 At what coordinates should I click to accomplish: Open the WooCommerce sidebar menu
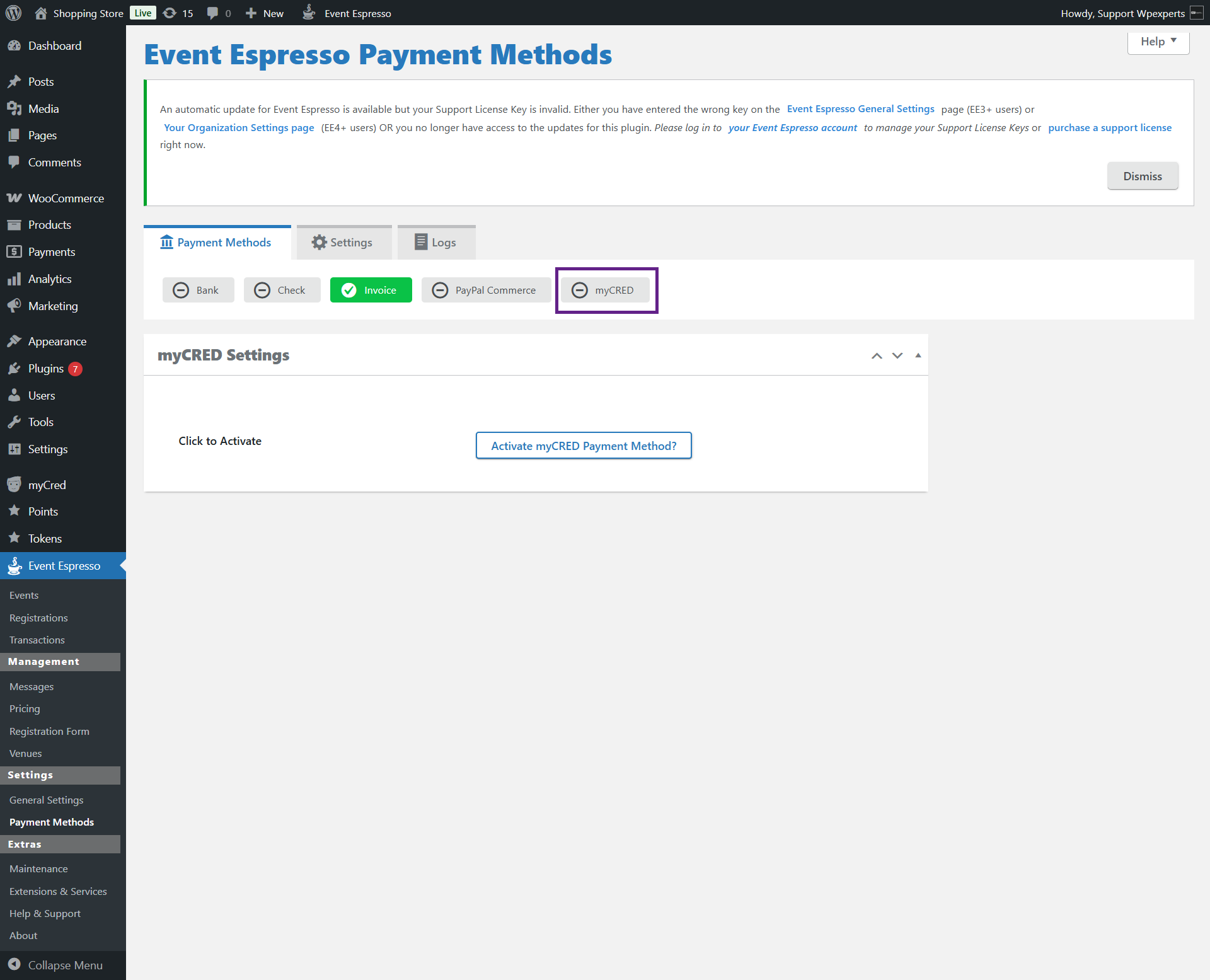pyautogui.click(x=66, y=198)
